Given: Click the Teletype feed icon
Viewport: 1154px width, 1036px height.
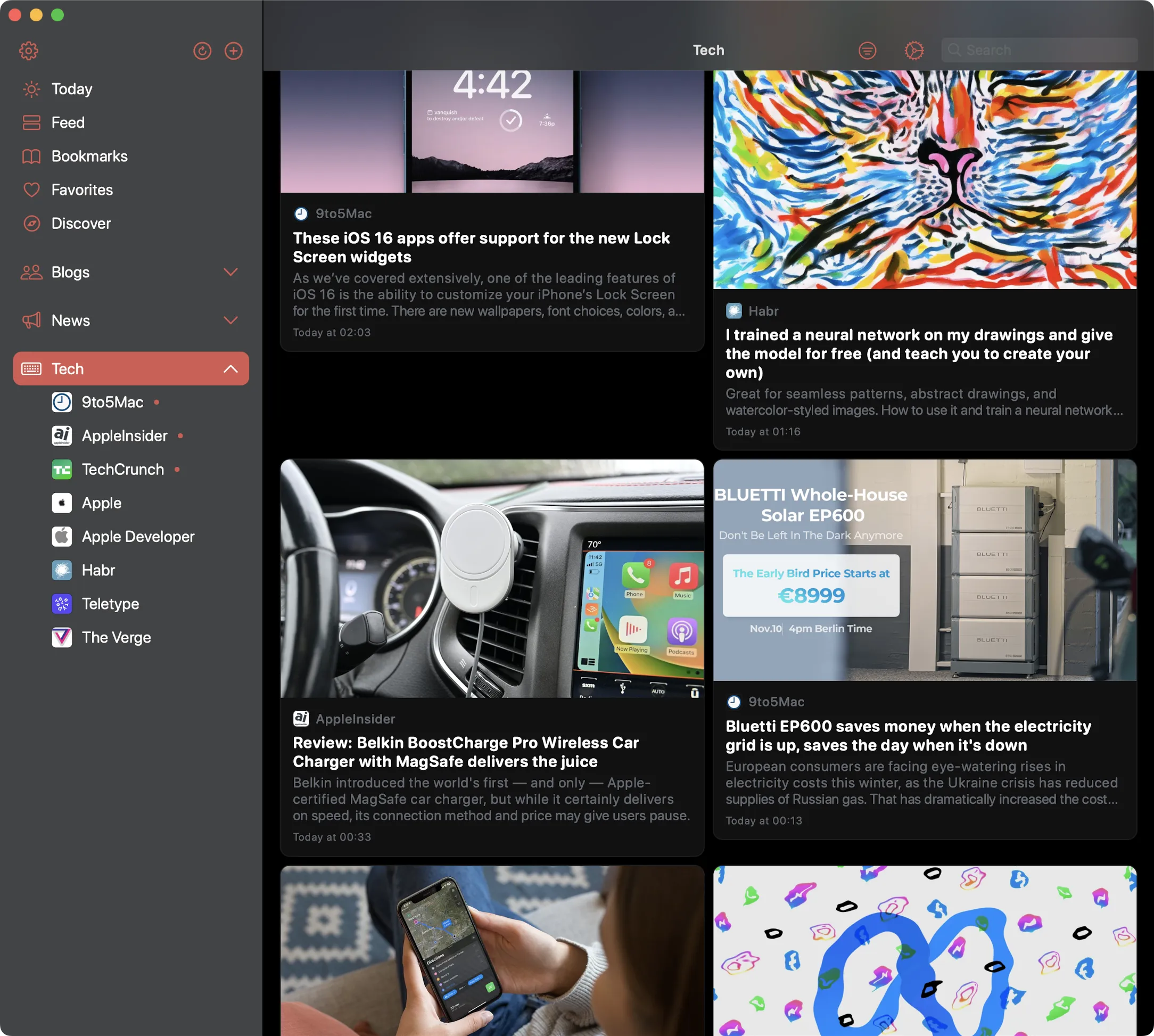Looking at the screenshot, I should pyautogui.click(x=62, y=604).
